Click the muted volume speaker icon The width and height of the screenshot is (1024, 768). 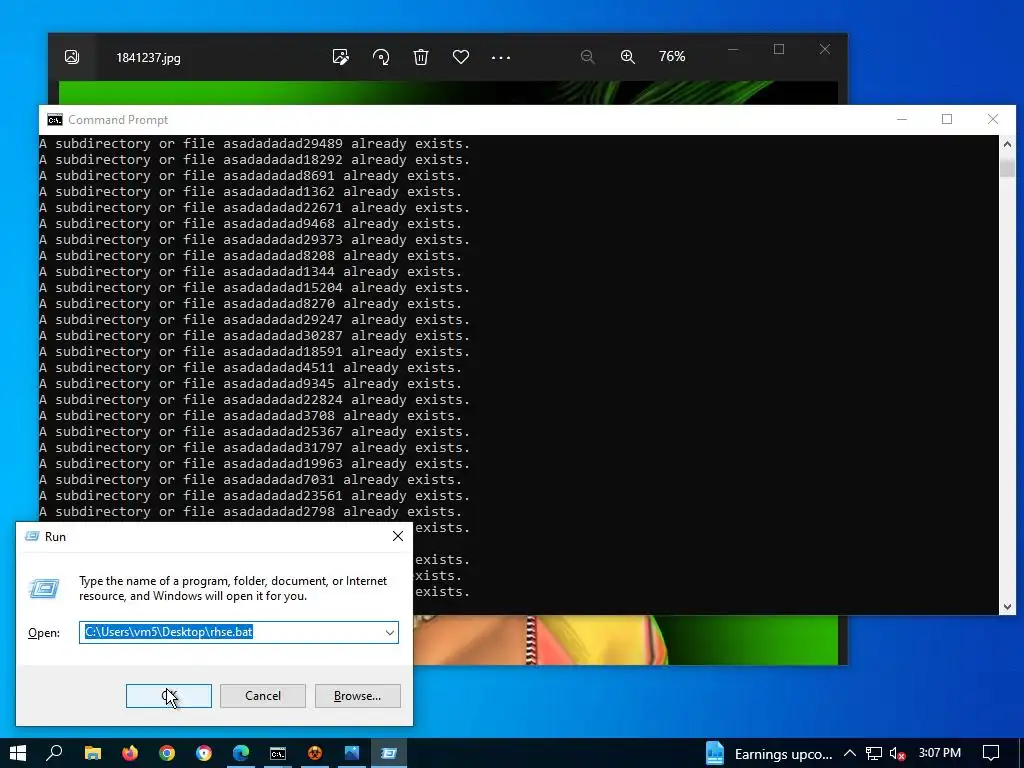898,754
